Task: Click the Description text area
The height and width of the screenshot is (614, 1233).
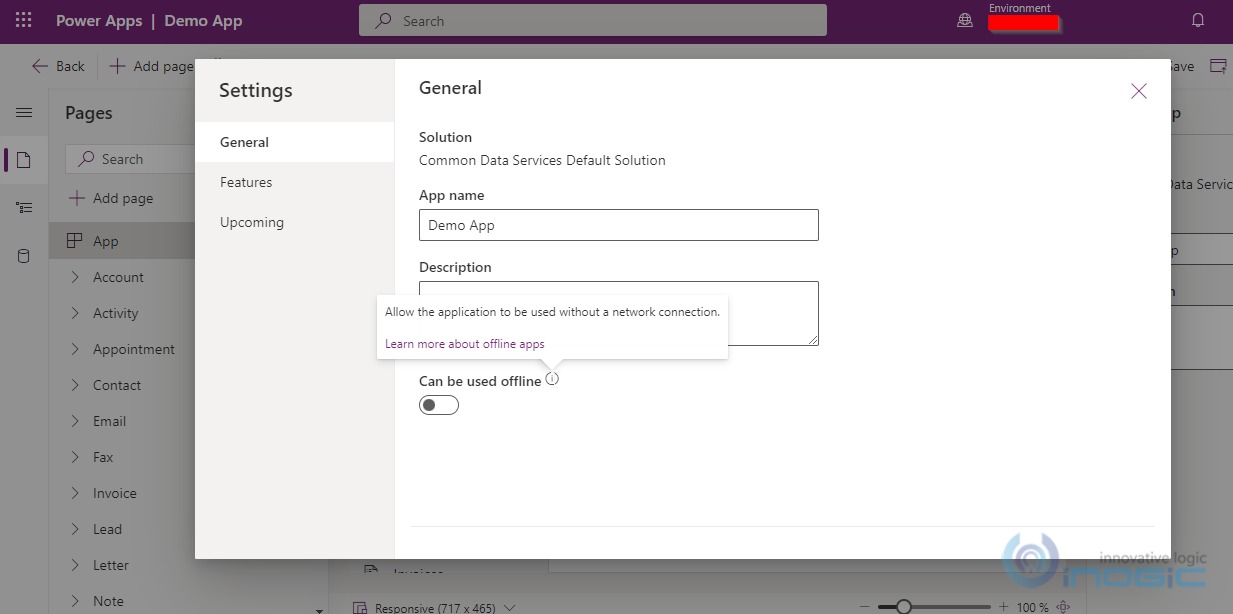Action: pyautogui.click(x=619, y=313)
